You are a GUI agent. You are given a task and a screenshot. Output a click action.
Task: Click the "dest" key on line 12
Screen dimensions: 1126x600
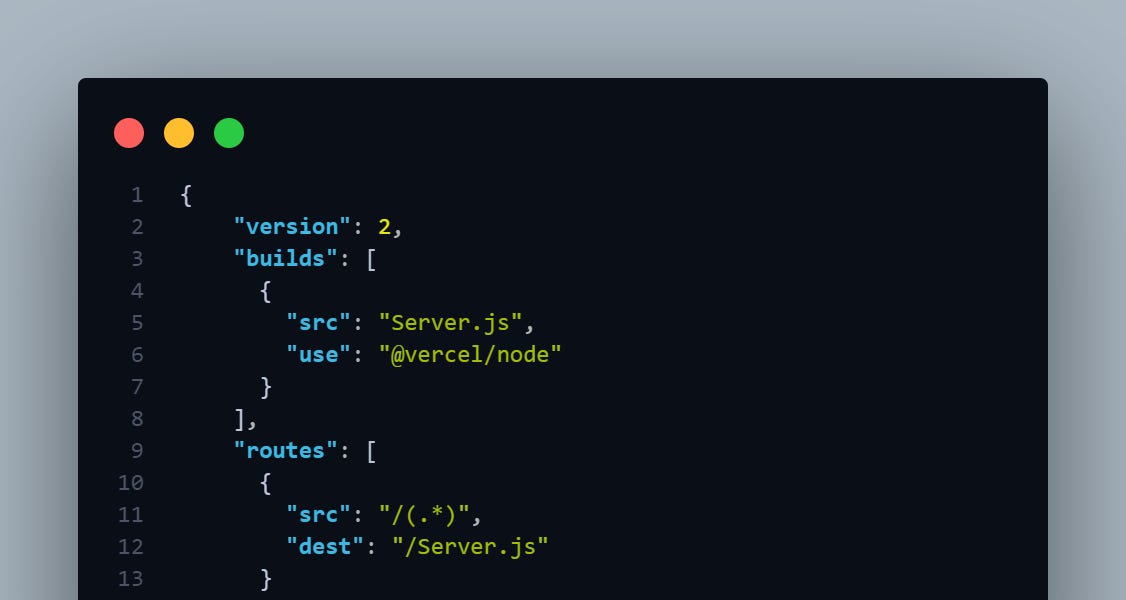click(325, 547)
